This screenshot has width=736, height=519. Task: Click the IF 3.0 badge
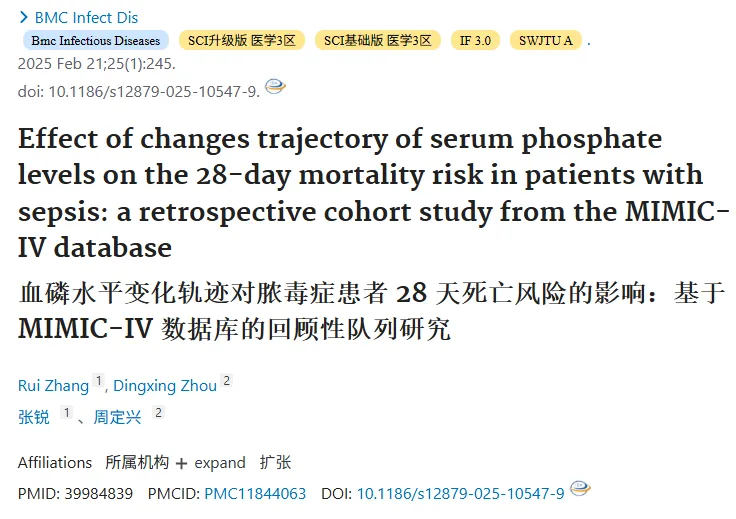[475, 40]
